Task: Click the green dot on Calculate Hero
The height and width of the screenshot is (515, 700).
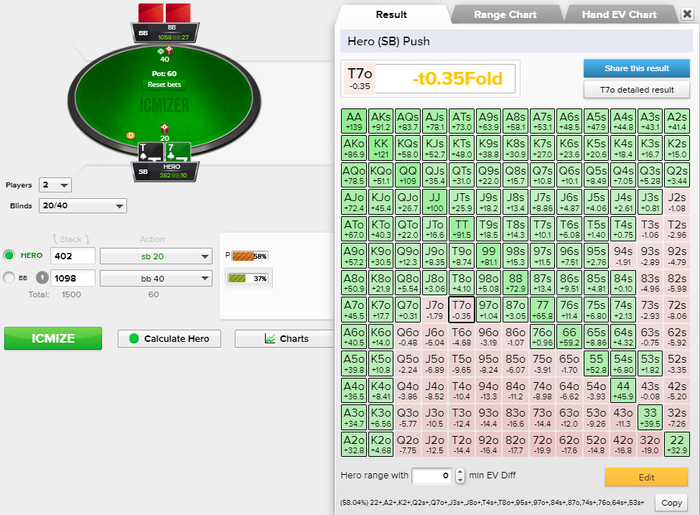Action: pos(133,339)
